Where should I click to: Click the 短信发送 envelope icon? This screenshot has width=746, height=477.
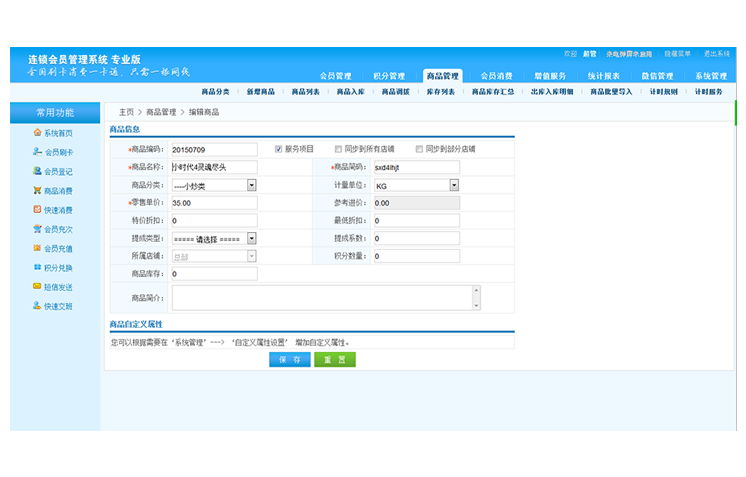(37, 287)
